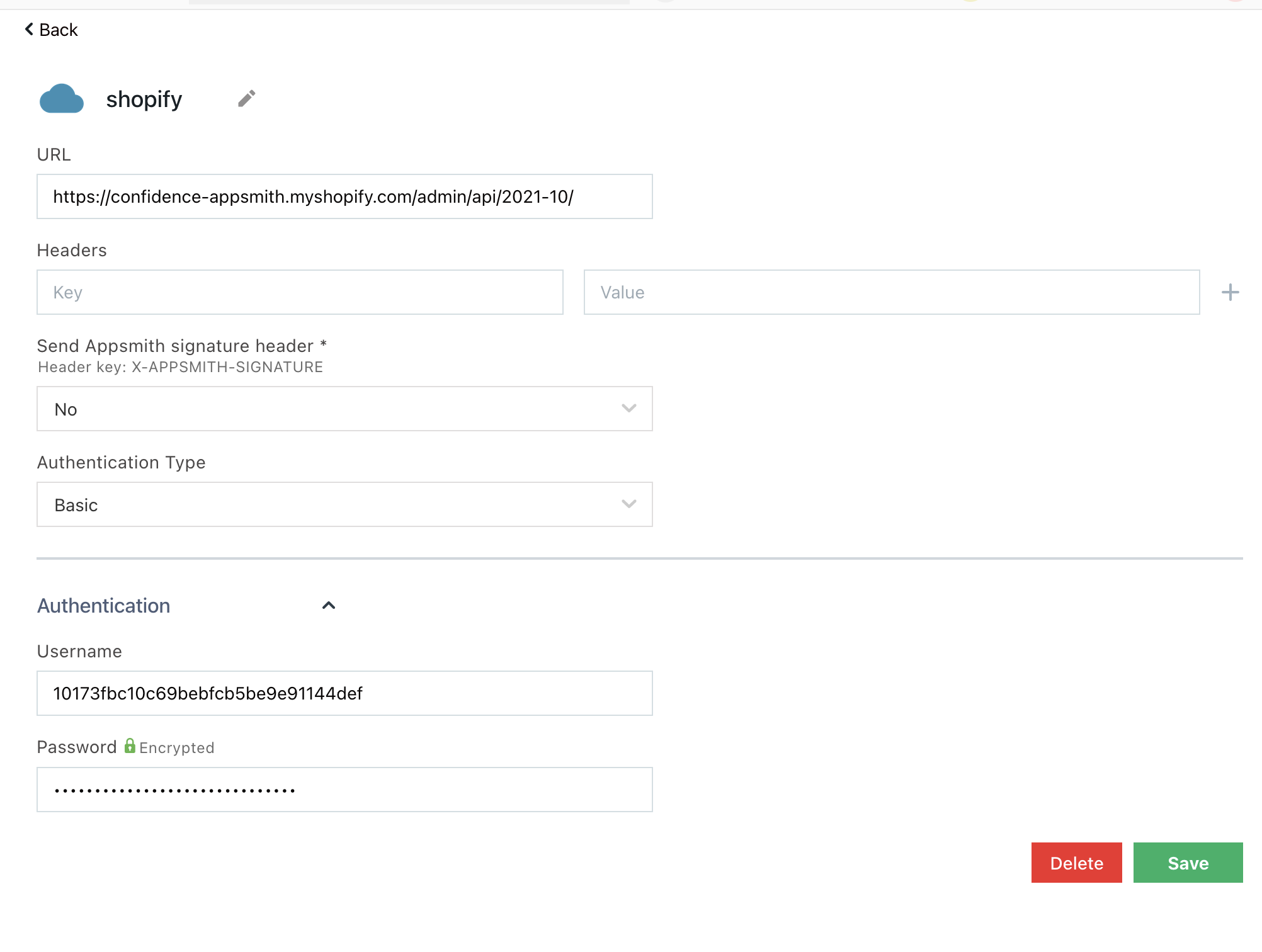Image resolution: width=1262 pixels, height=952 pixels.
Task: Select the Username field containing the API key
Action: (344, 693)
